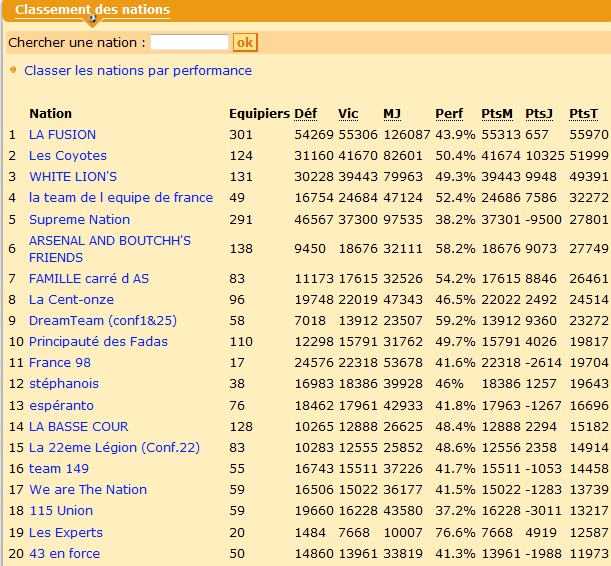Click DreamTeam's Déf value 7018
This screenshot has width=611, height=566.
point(310,321)
